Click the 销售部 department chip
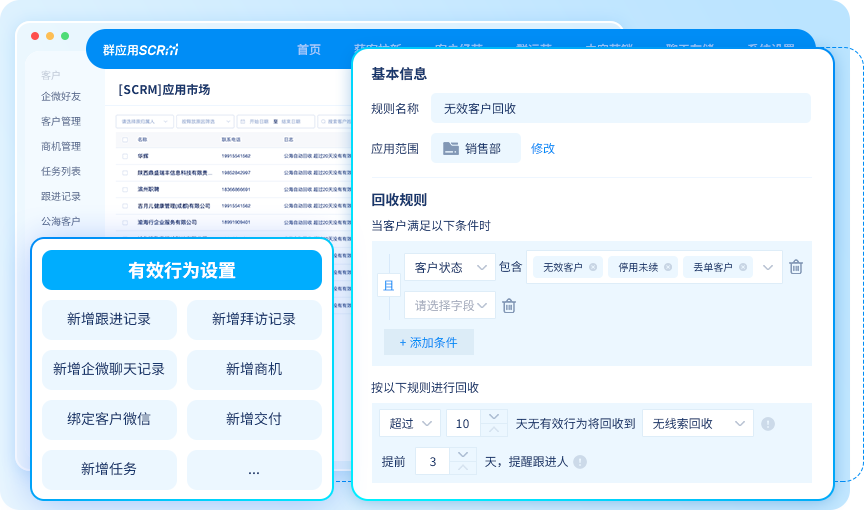Viewport: 864px width, 510px height. (476, 148)
